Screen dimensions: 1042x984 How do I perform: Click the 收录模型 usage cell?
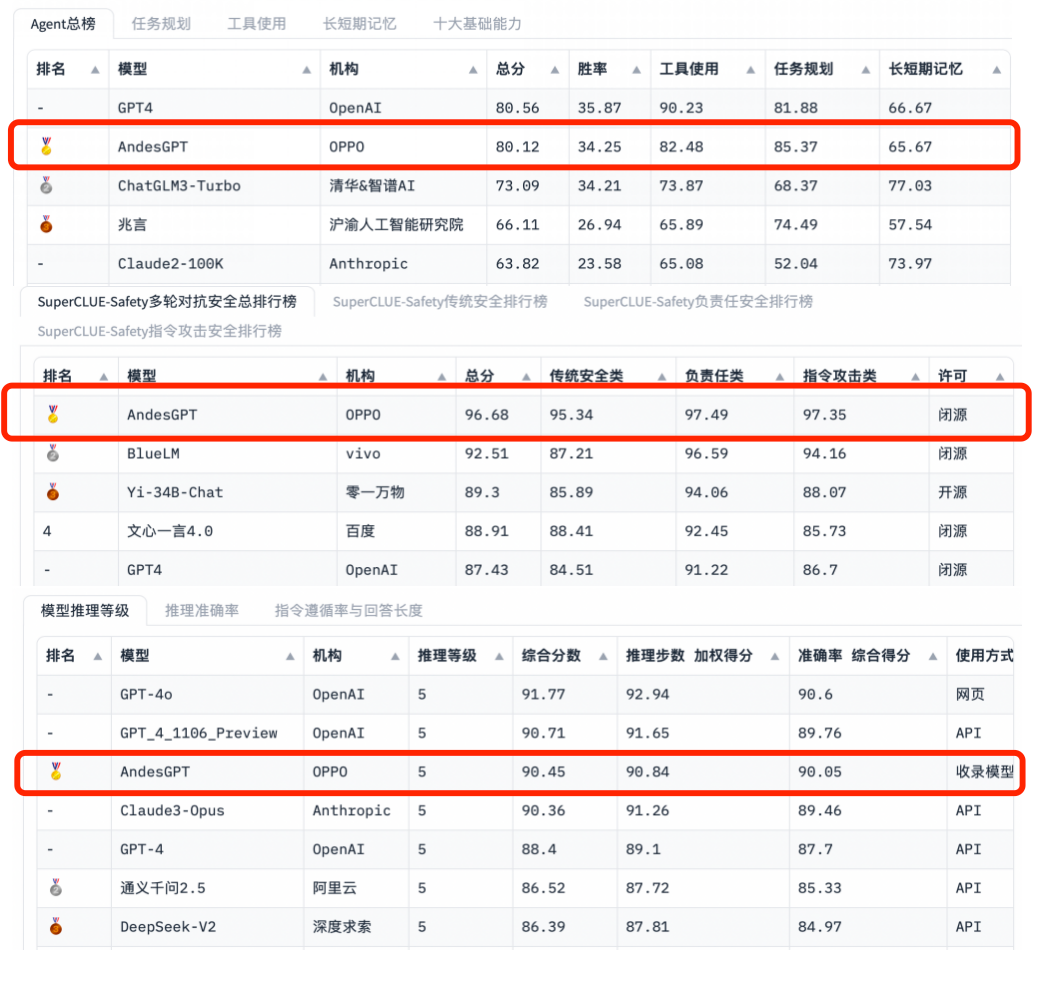[x=984, y=771]
